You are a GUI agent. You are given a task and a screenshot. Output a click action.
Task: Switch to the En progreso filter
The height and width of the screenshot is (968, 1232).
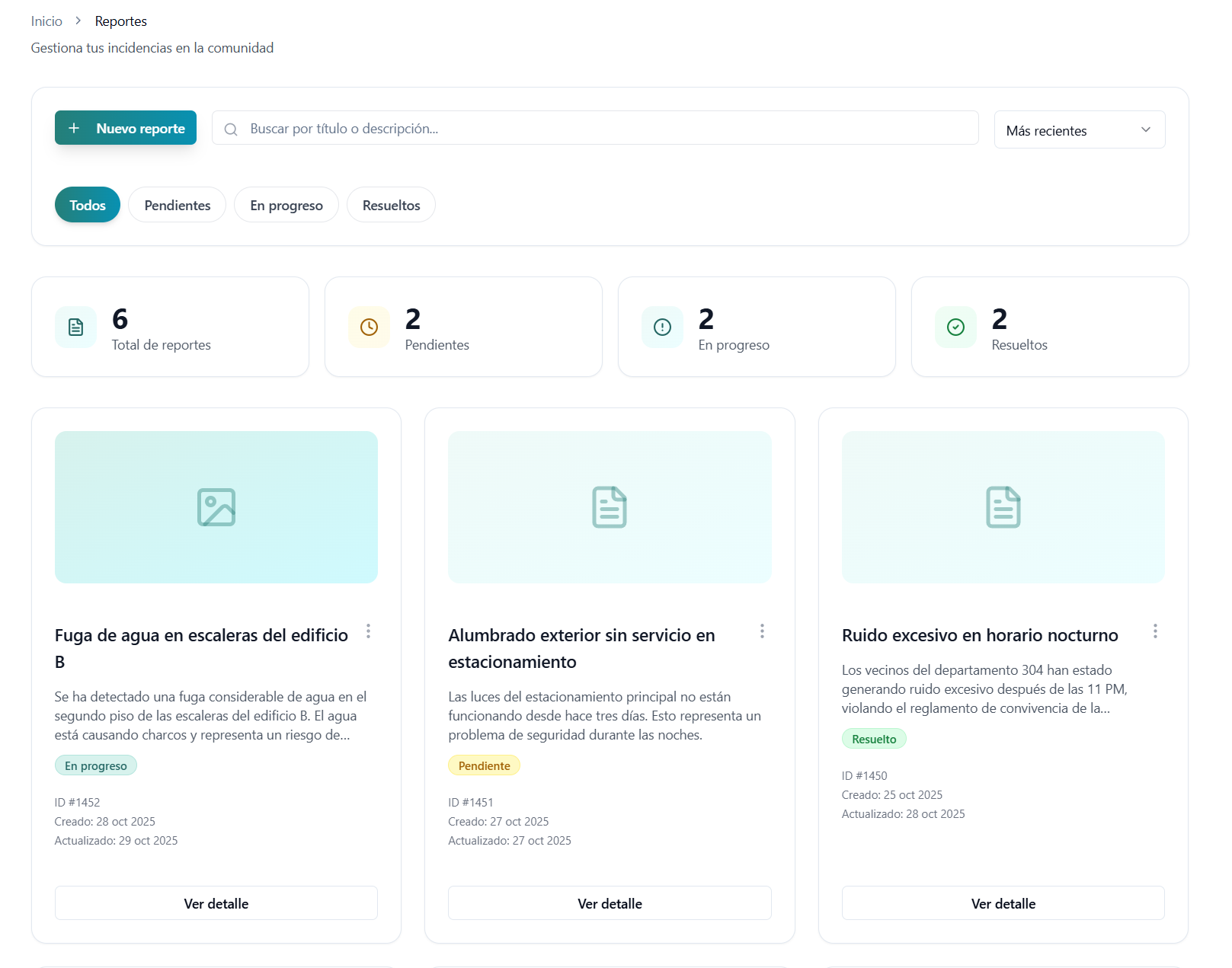click(286, 206)
